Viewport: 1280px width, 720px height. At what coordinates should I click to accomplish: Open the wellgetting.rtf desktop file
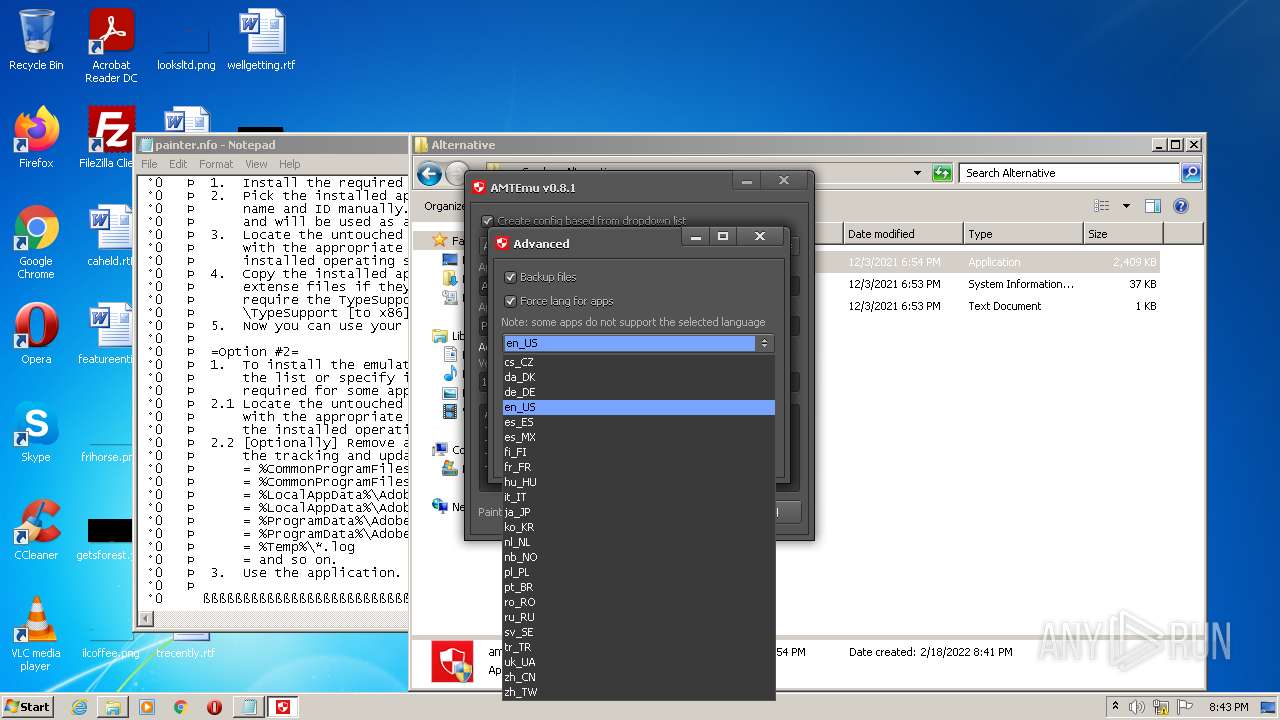(261, 40)
